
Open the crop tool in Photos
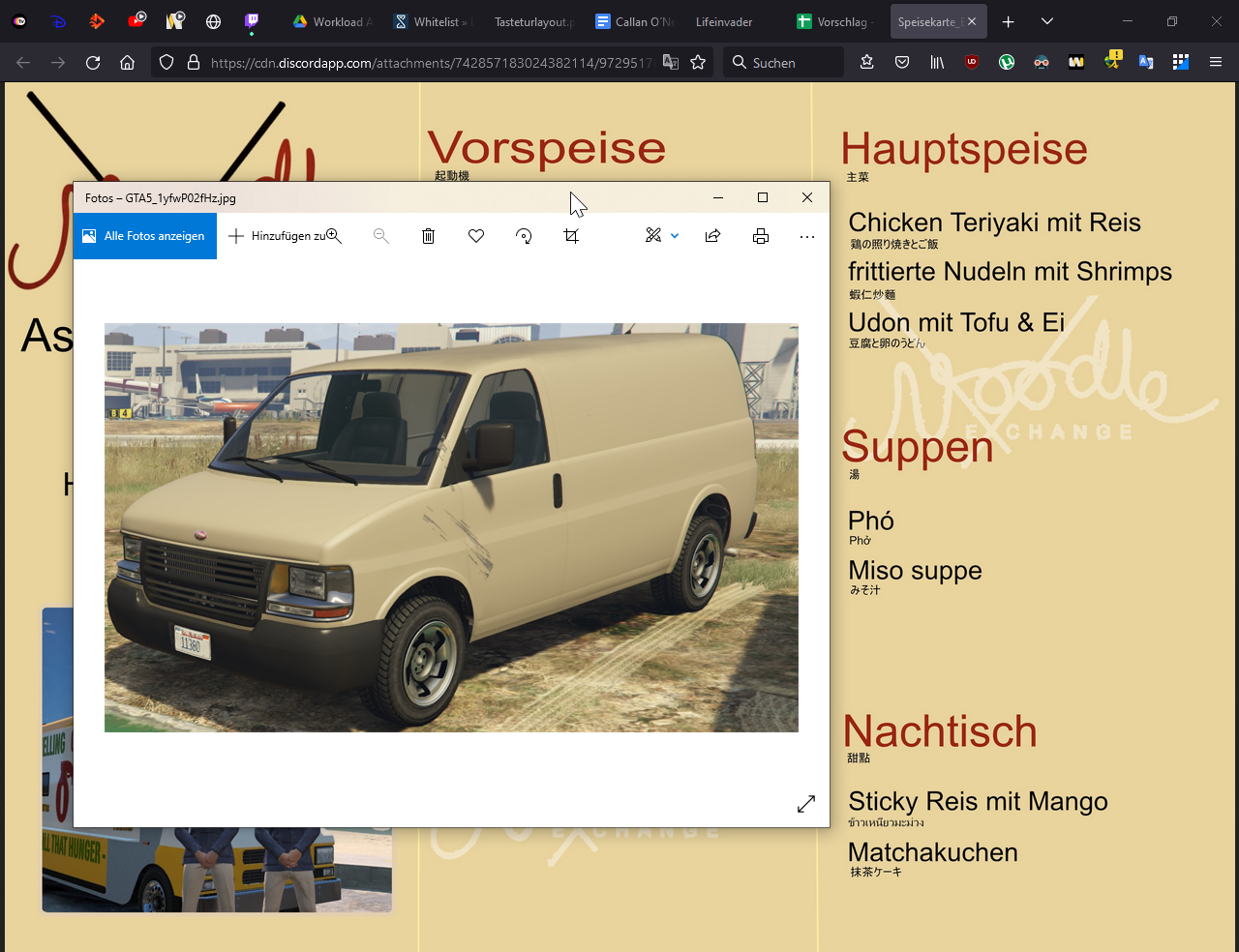(571, 236)
